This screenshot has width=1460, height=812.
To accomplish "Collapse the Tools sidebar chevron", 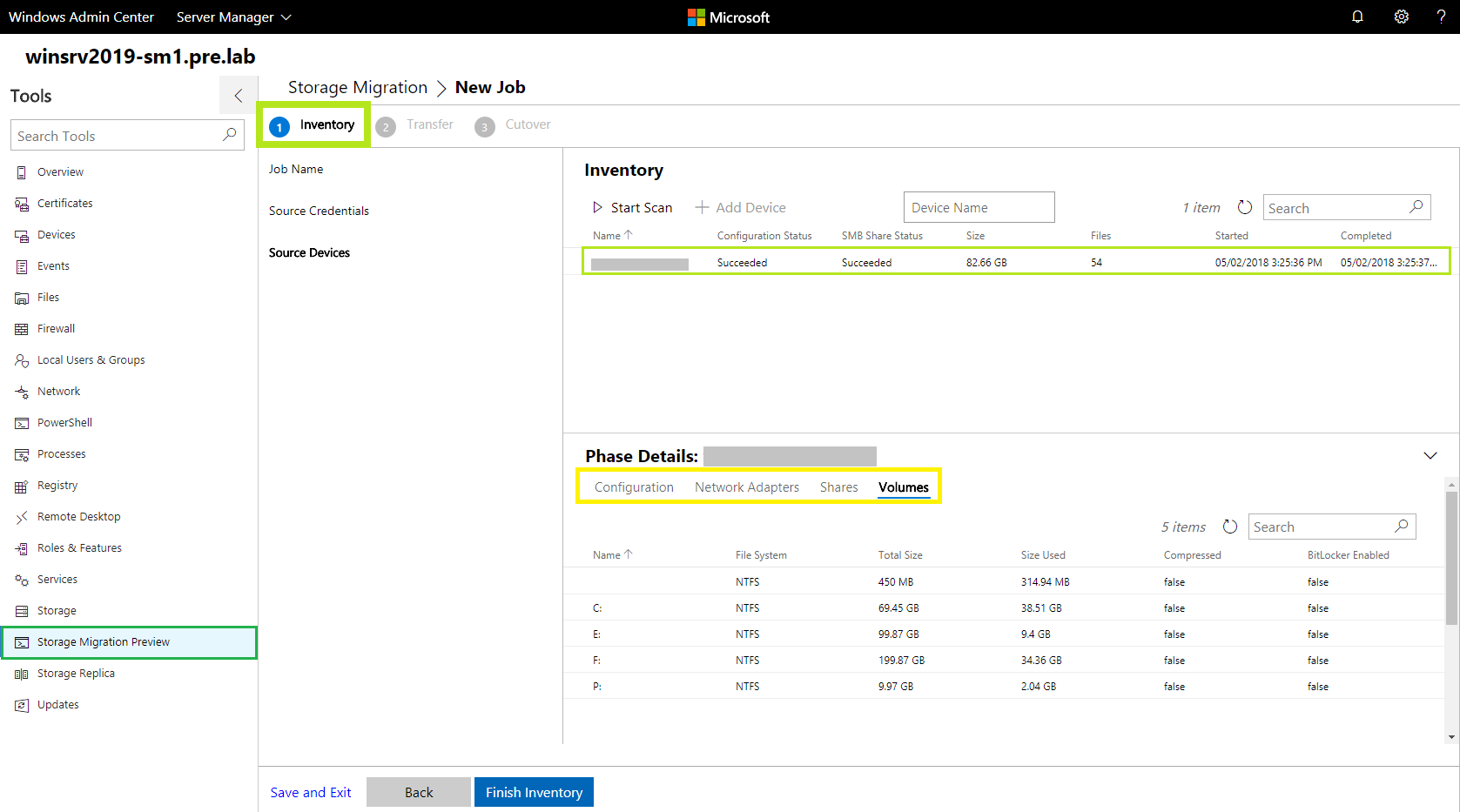I will (x=239, y=96).
